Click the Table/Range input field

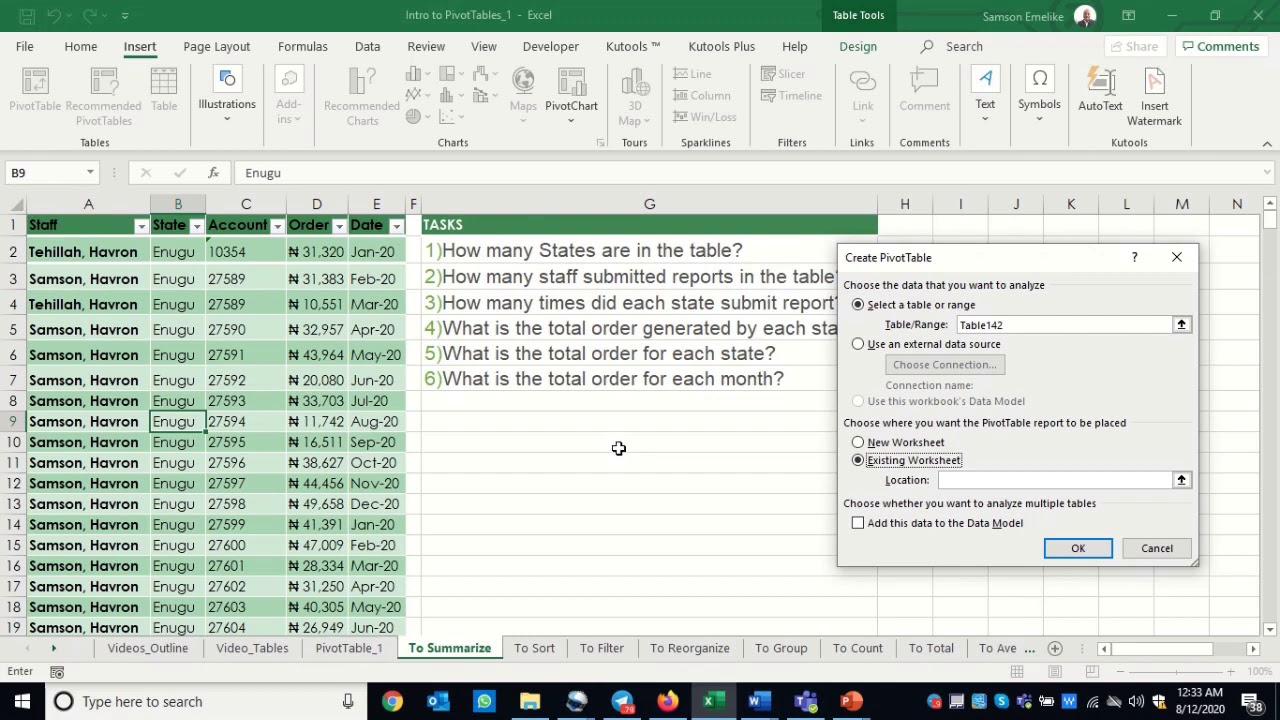point(1064,325)
